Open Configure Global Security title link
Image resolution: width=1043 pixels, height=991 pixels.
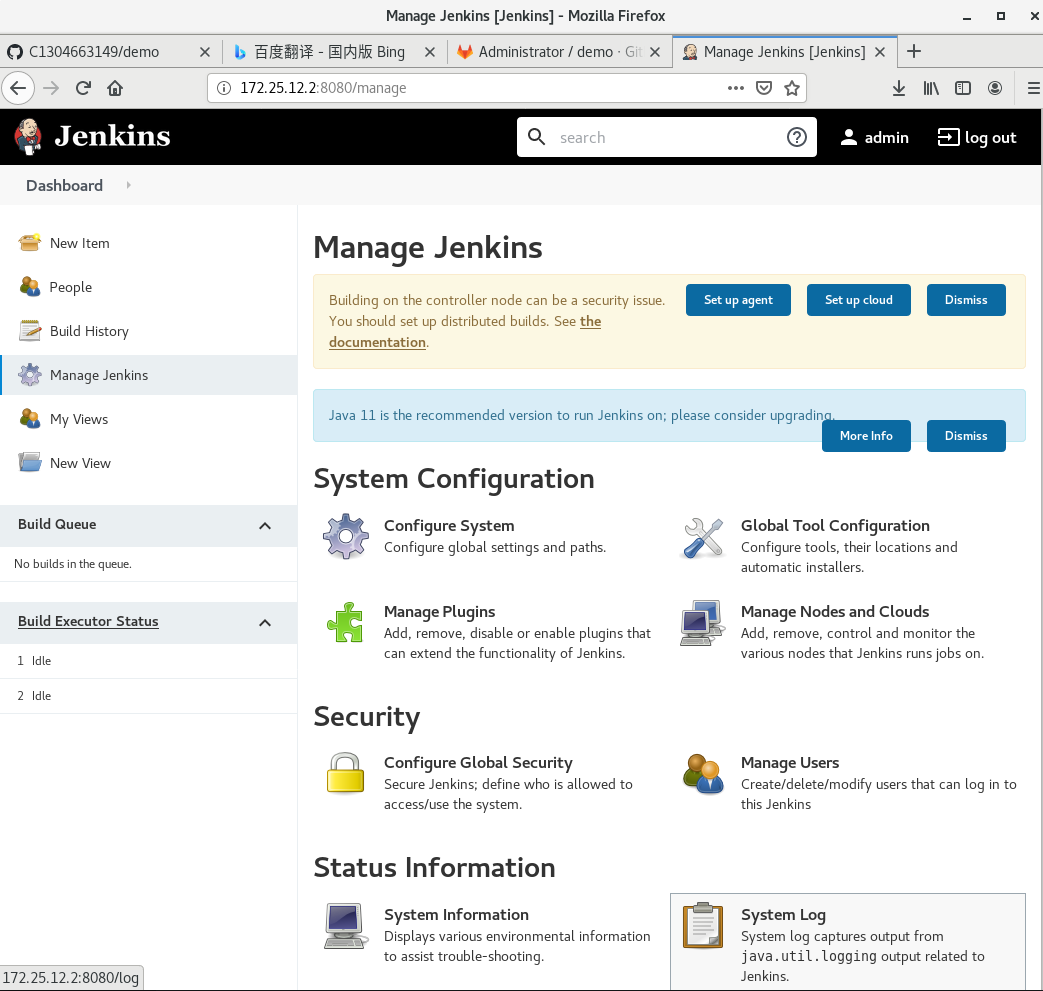[478, 762]
